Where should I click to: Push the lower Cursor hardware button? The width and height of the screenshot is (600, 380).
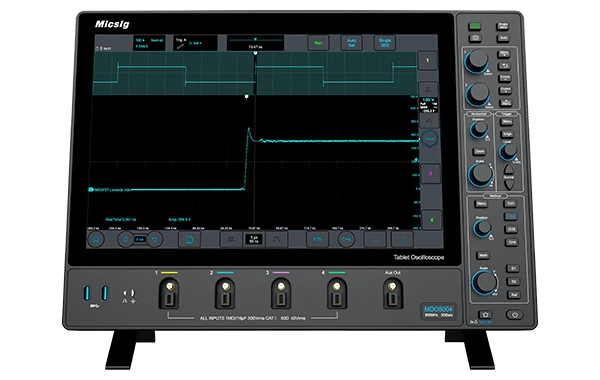pos(506,90)
